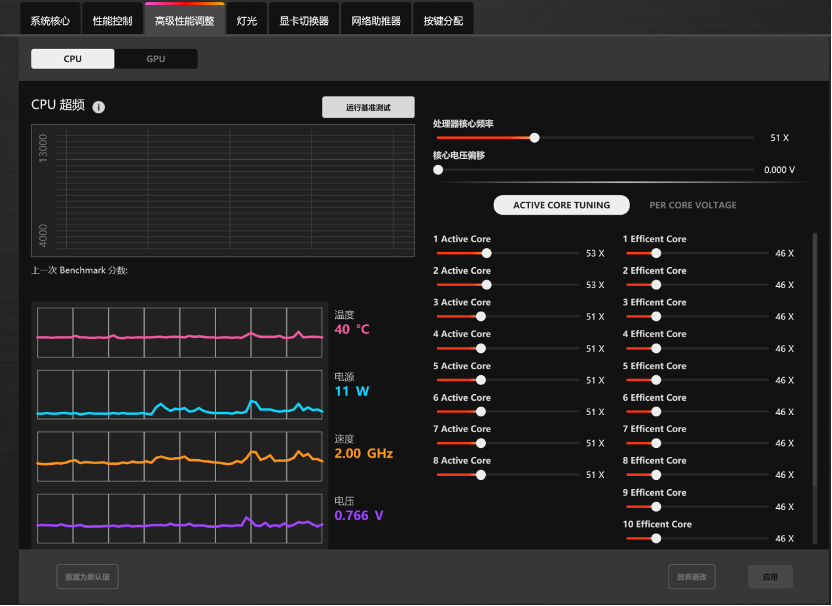Open the 性能控制 tab

pyautogui.click(x=112, y=20)
